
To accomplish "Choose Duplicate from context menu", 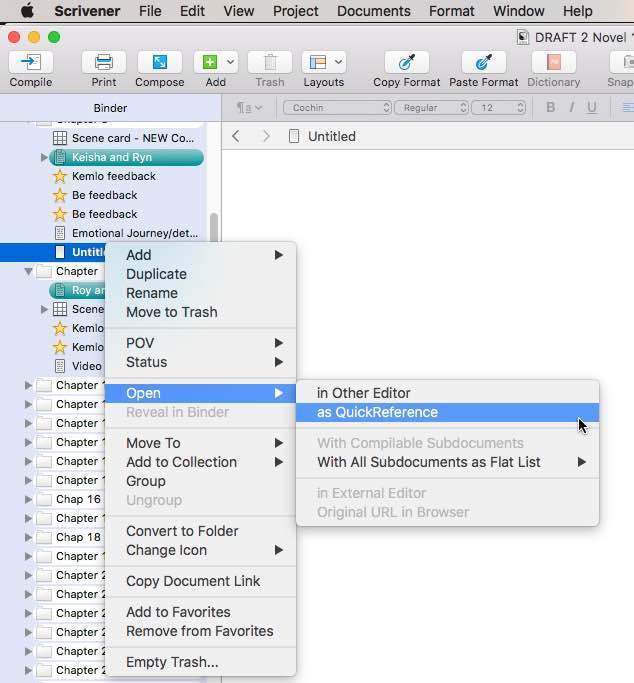I will tap(201, 274).
